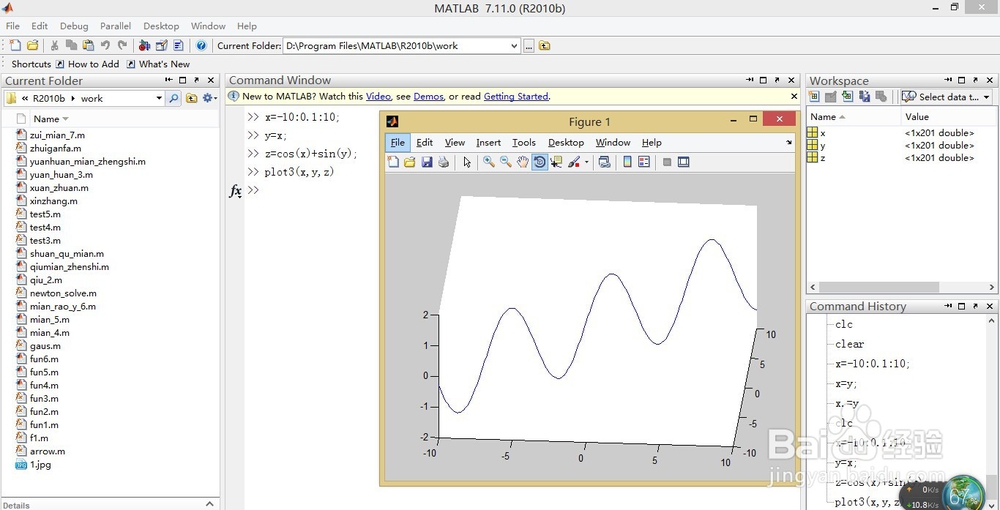This screenshot has height=510, width=1000.
Task: Click the New Script icon in MATLAB toolbar
Action: pos(16,45)
